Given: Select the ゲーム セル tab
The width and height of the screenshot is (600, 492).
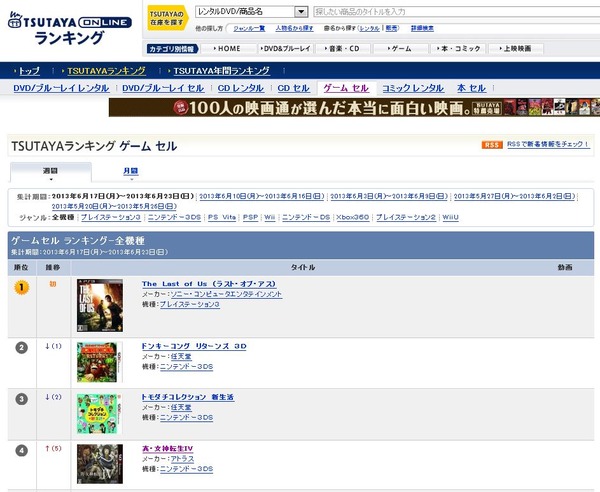Looking at the screenshot, I should pos(346,88).
